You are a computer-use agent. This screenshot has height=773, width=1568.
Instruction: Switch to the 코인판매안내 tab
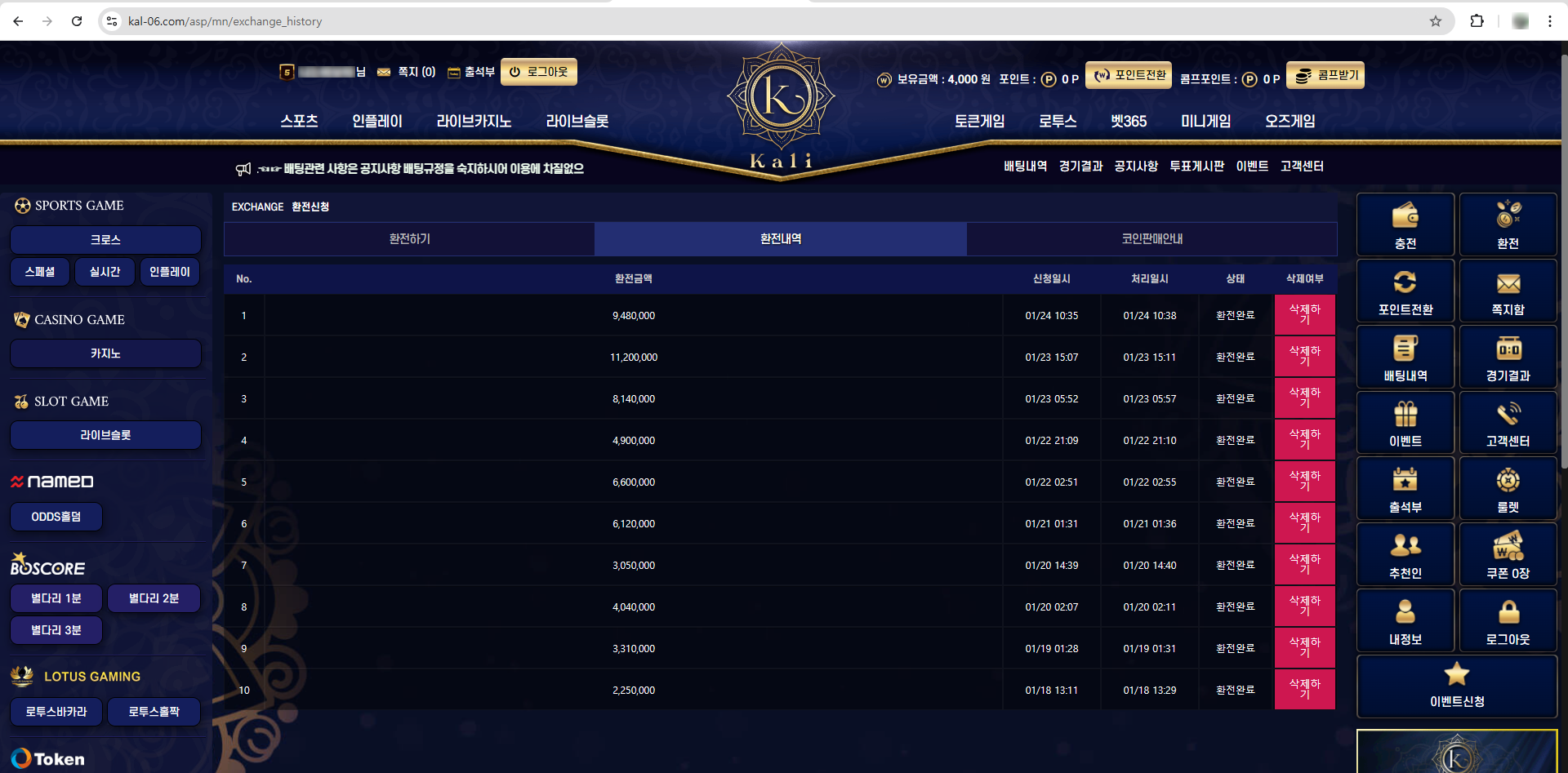[1151, 239]
